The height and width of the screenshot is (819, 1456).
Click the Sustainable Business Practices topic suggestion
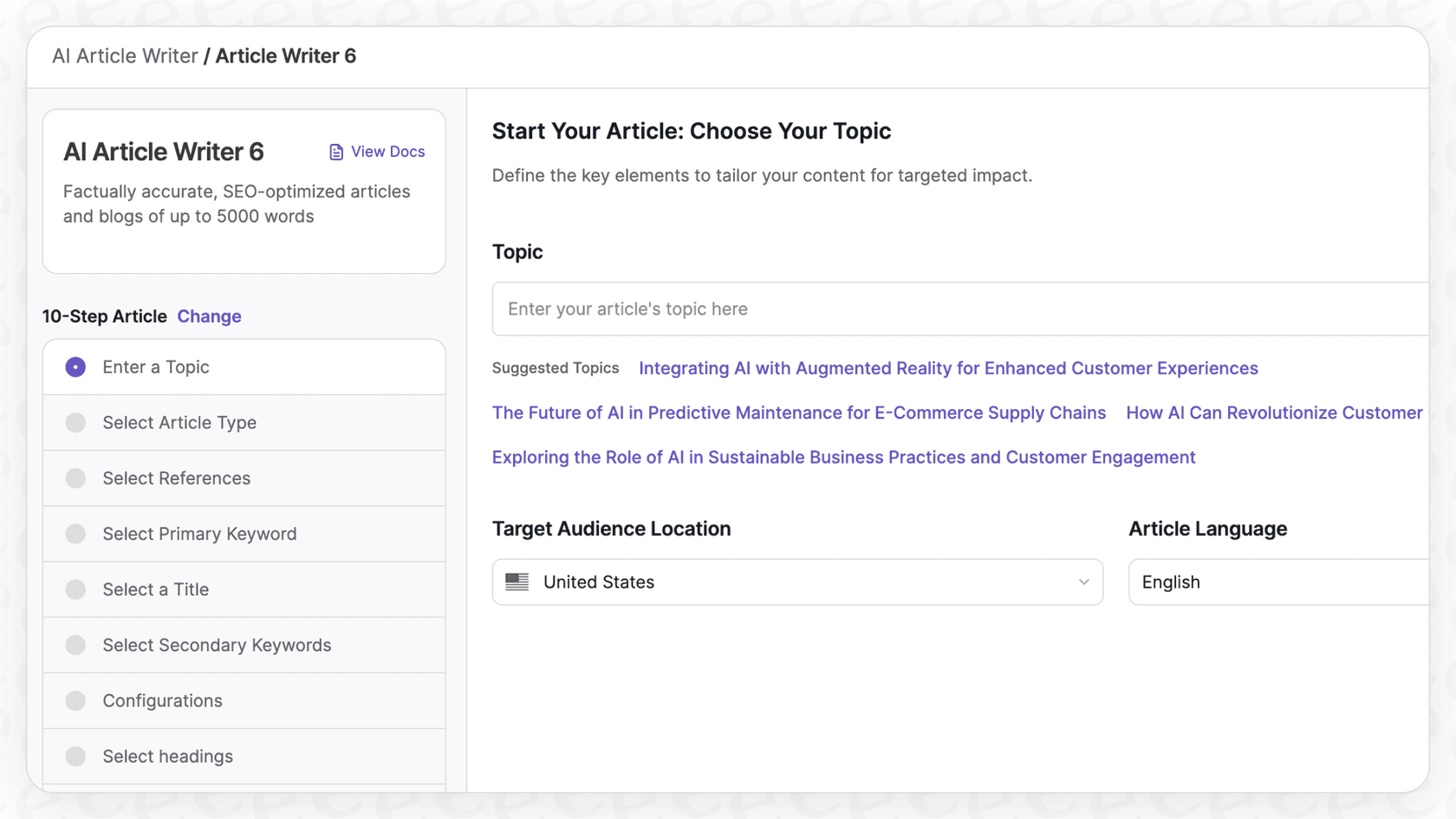(843, 457)
